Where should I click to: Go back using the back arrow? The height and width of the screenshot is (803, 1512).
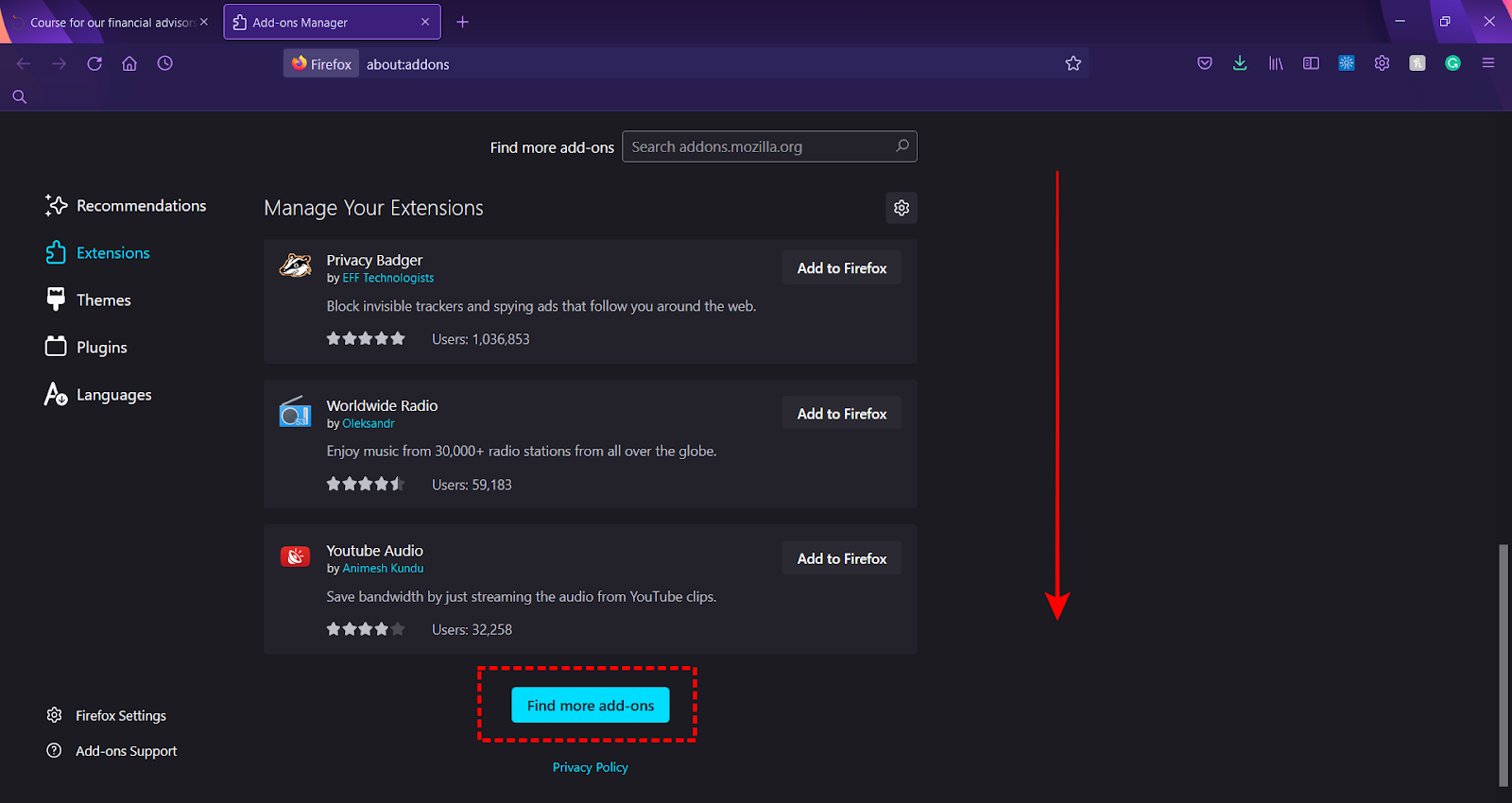[24, 63]
